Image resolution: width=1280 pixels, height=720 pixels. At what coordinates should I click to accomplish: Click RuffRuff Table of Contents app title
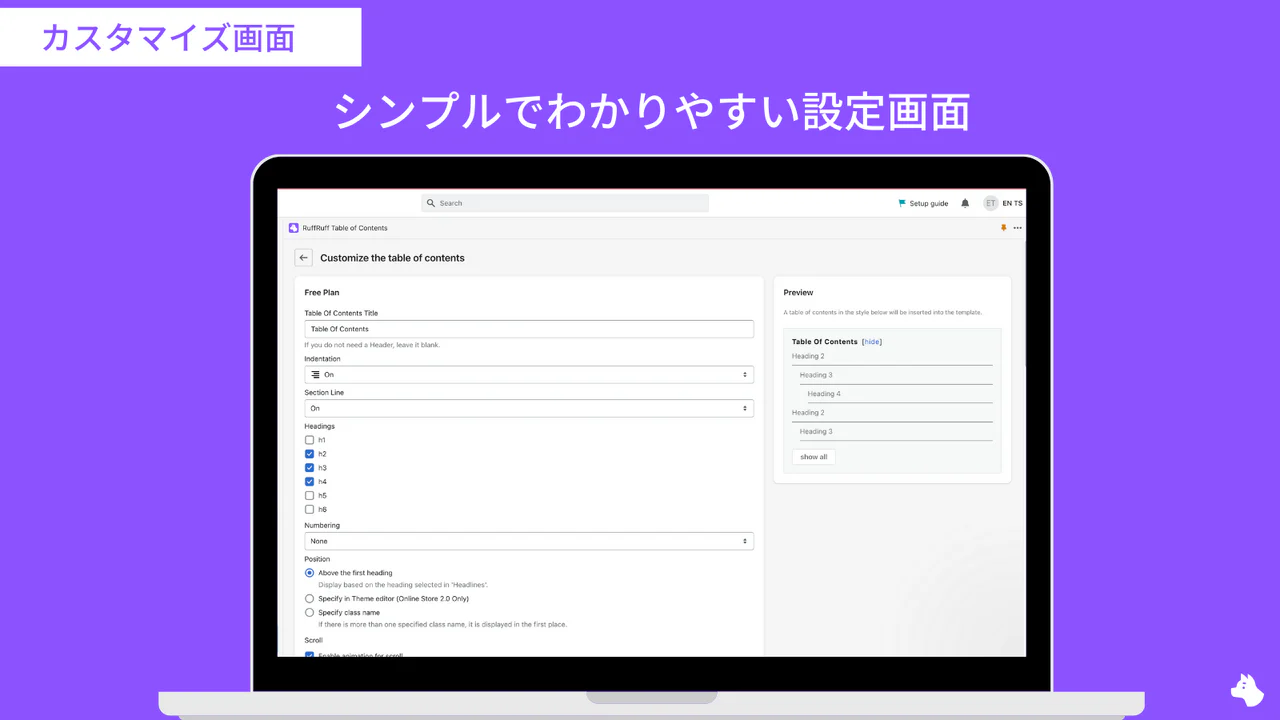[x=345, y=228]
